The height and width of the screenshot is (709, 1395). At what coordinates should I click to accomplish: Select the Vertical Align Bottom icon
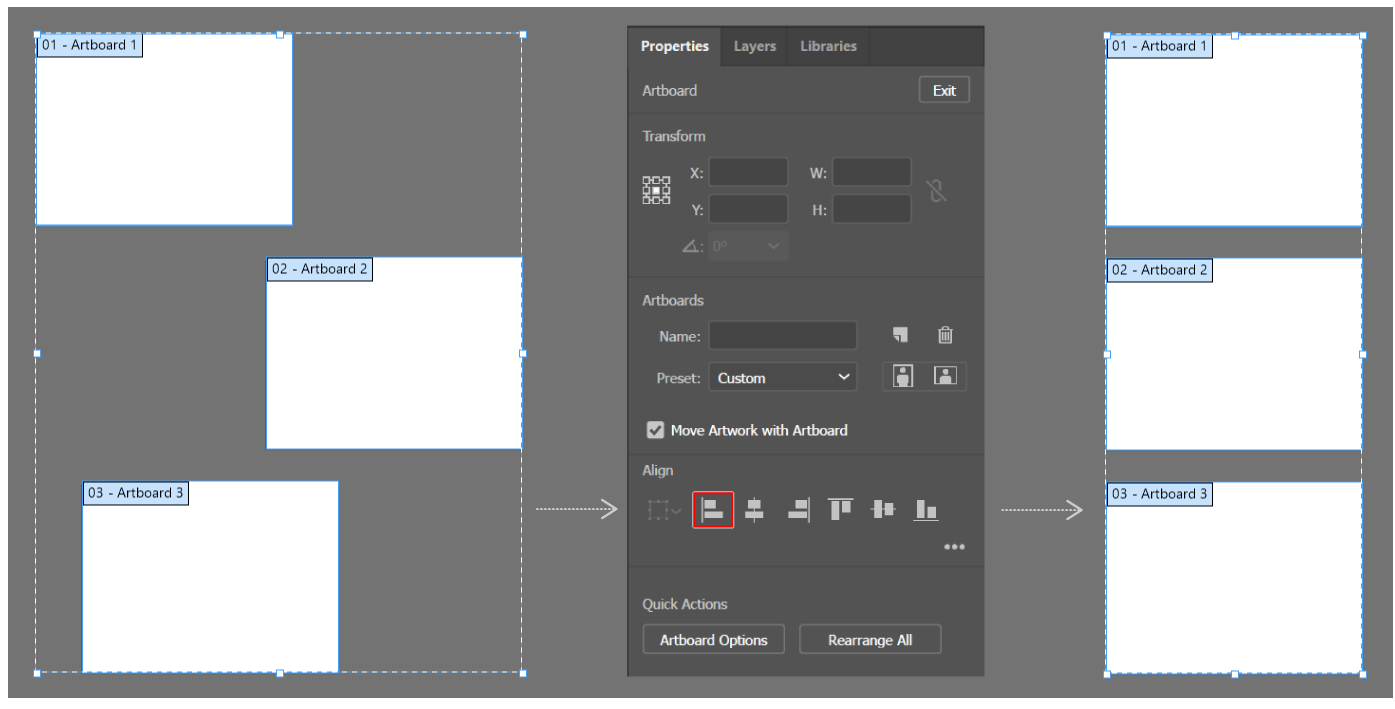[925, 509]
